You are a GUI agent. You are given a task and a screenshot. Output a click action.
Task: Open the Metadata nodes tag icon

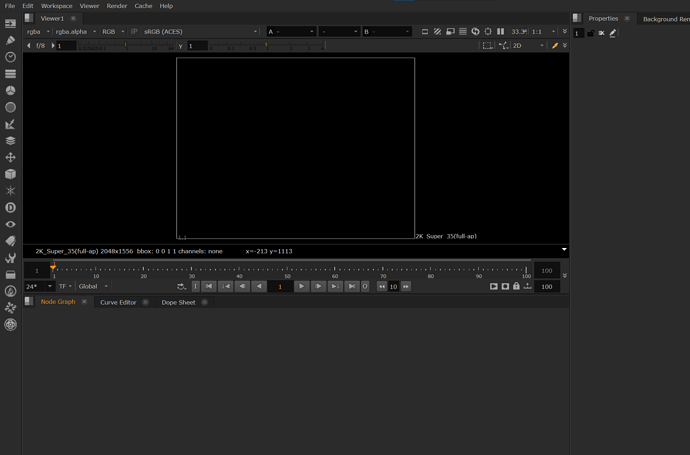(x=10, y=241)
